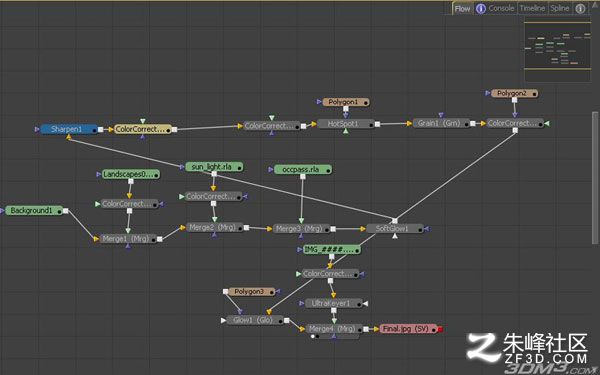Screen dimensions: 600x375
Task: Toggle view dot on sun_light.rla node
Action: pos(240,168)
